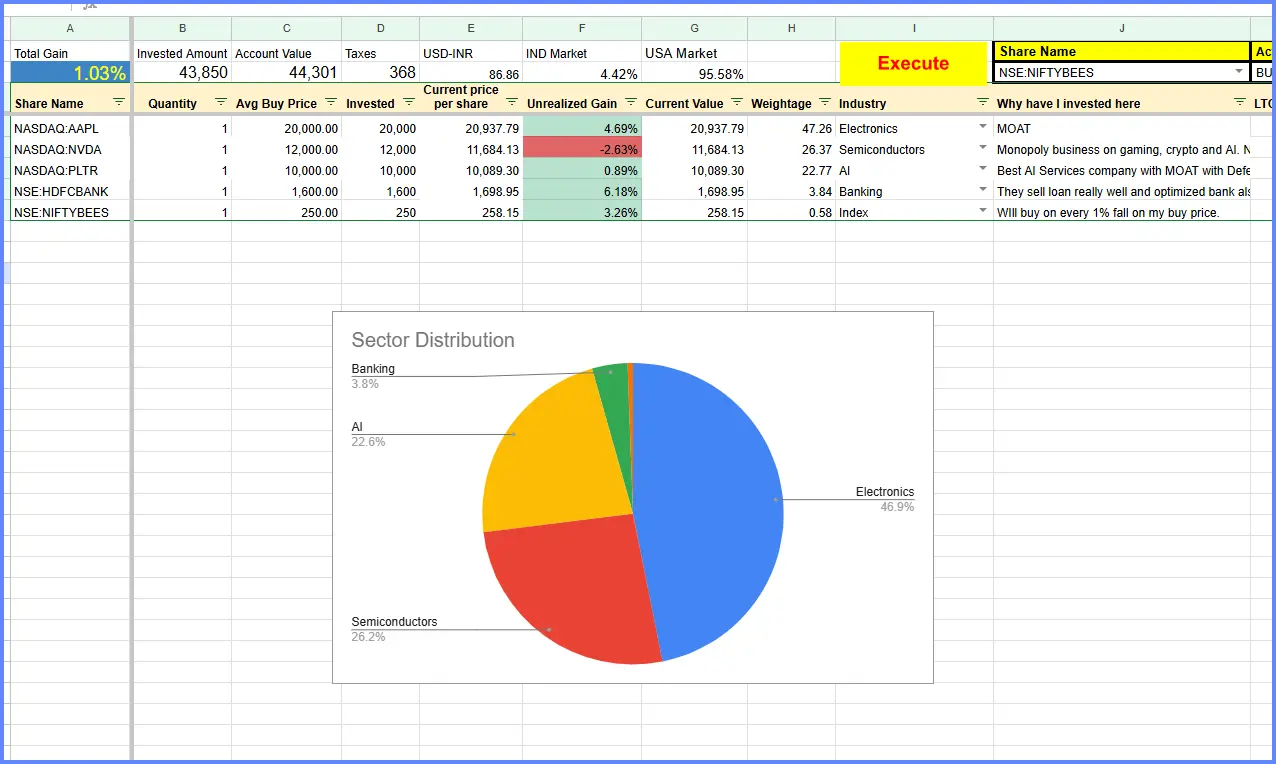1276x764 pixels.
Task: Click the red Execute button
Action: tap(913, 63)
